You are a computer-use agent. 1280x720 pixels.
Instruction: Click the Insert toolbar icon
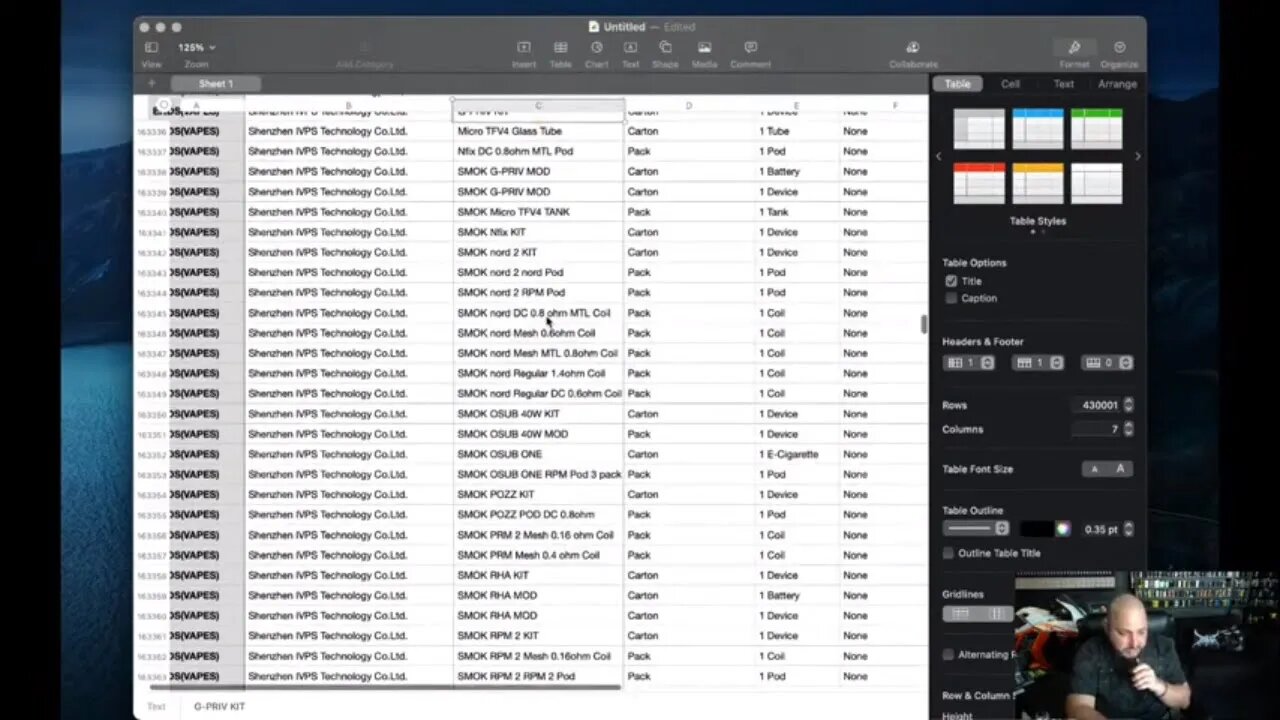(523, 47)
